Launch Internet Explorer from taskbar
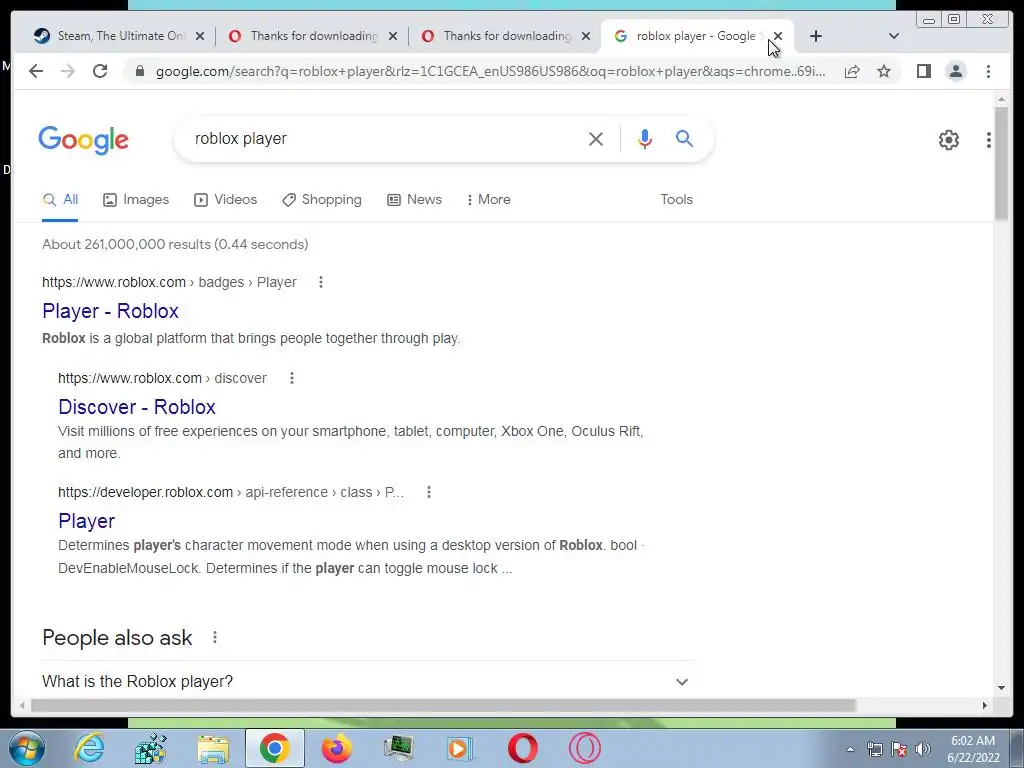 pos(88,748)
